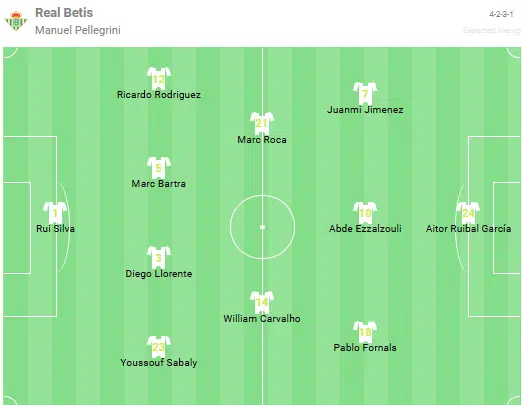Click Diego Llorente's number 3 shirt
Screen dimensions: 522x405
pyautogui.click(x=159, y=257)
